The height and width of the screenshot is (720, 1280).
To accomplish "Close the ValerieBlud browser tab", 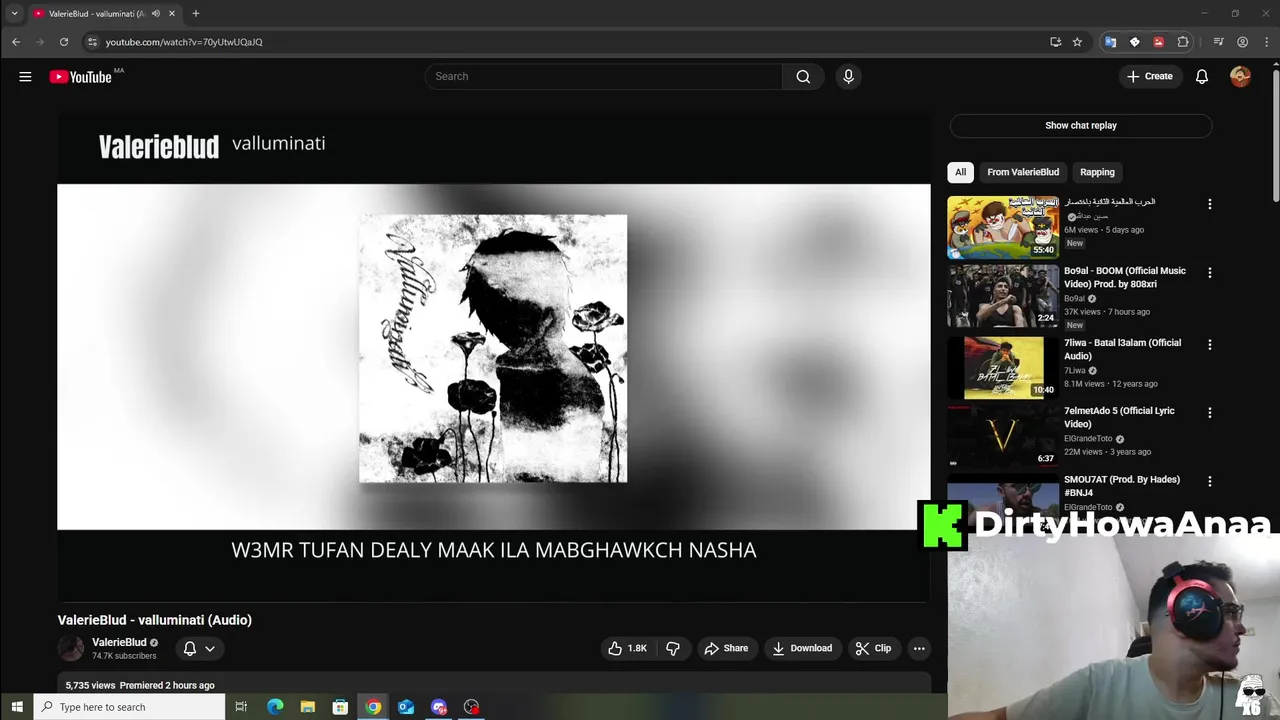I will (x=172, y=13).
